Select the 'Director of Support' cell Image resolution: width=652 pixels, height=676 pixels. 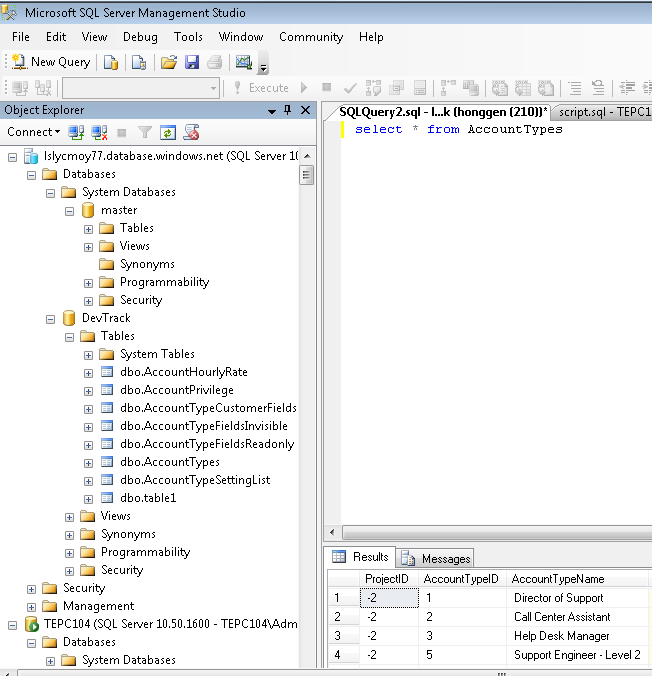577,598
